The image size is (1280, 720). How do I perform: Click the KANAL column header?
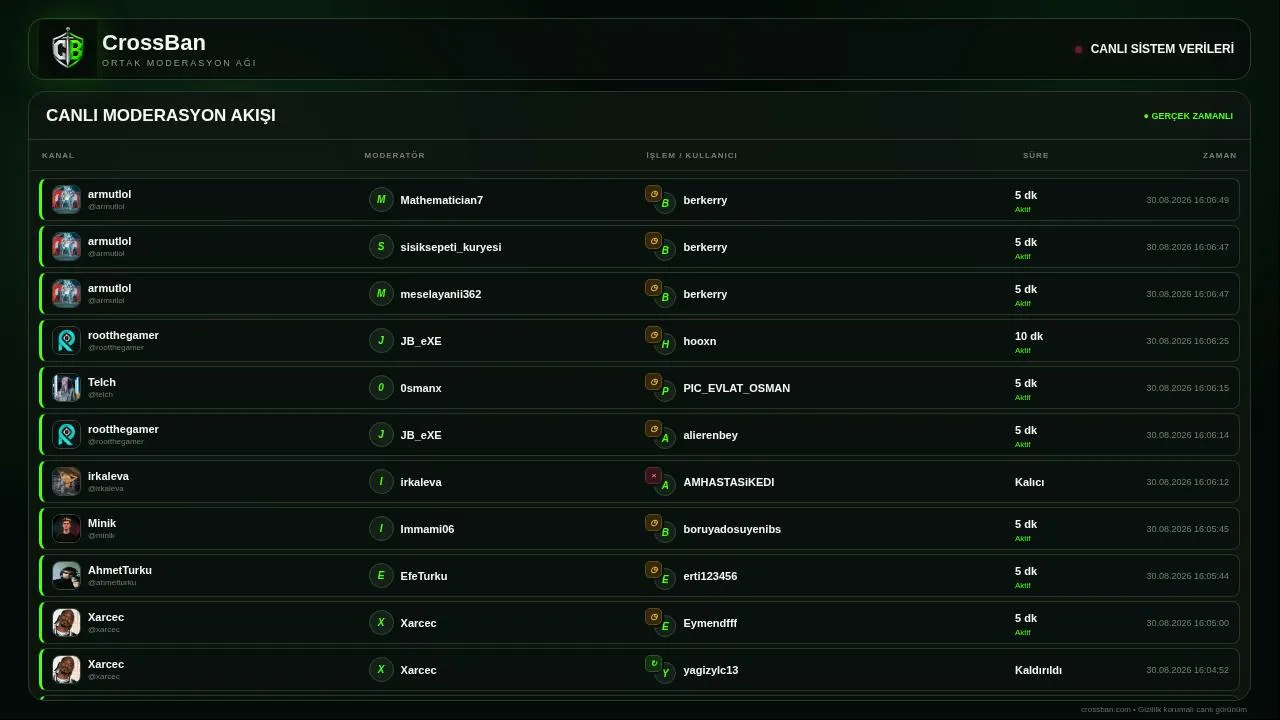(x=58, y=156)
